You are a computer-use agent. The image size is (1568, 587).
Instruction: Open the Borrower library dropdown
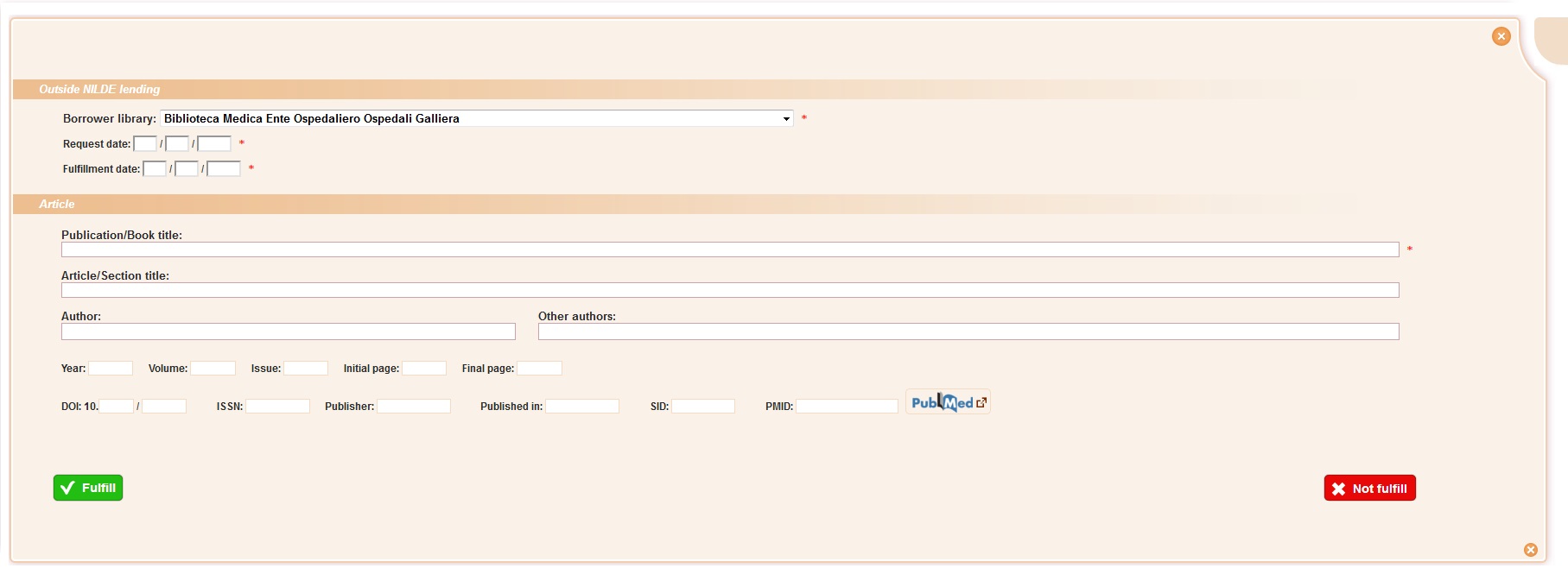(477, 118)
